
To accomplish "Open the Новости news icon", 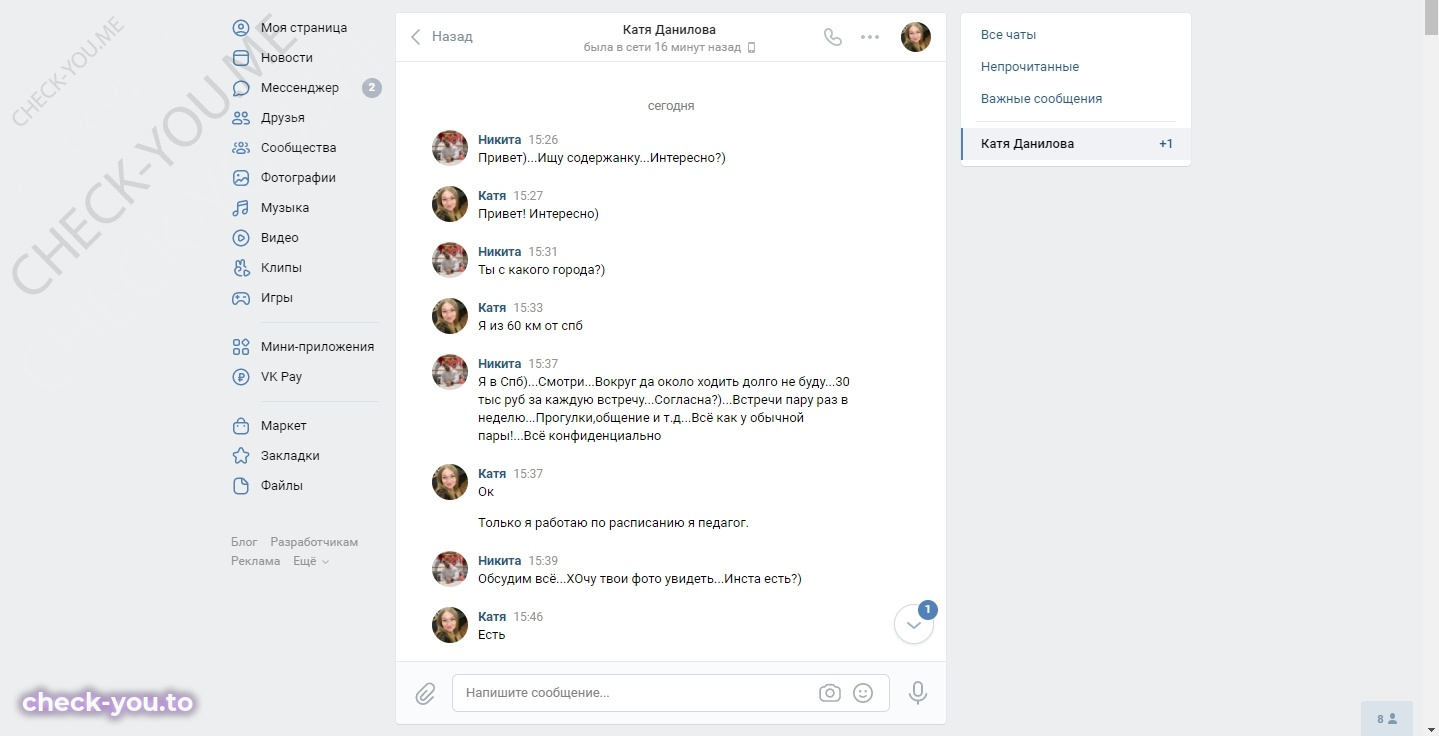I will click(241, 58).
